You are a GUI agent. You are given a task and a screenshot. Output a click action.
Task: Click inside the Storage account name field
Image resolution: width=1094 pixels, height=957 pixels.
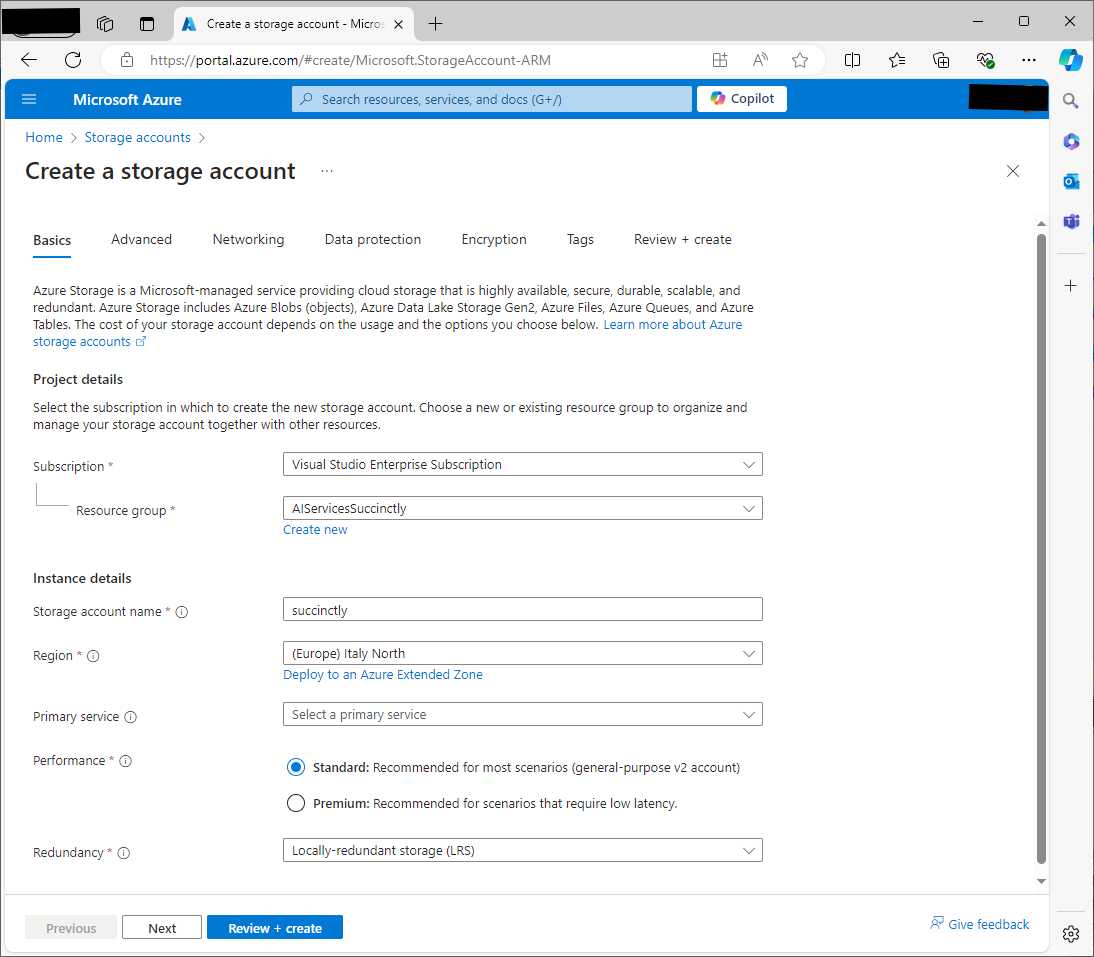(x=520, y=609)
